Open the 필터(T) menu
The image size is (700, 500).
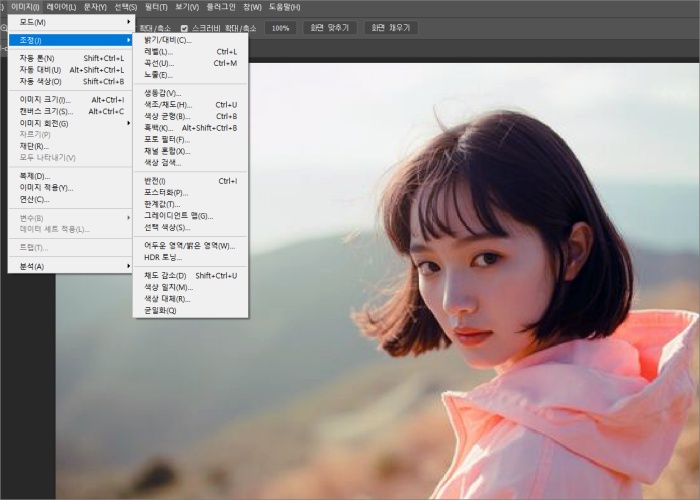coord(155,7)
